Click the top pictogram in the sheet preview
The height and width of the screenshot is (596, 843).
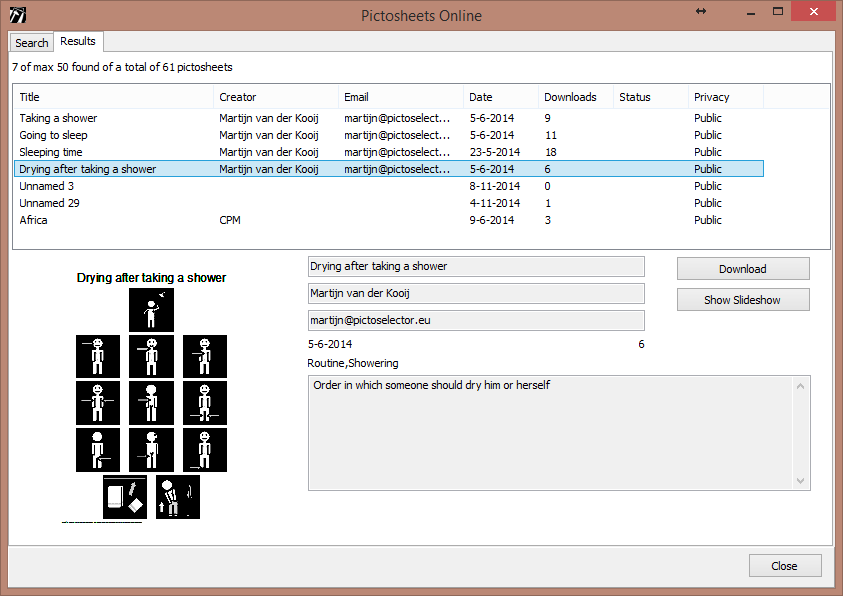click(x=151, y=310)
